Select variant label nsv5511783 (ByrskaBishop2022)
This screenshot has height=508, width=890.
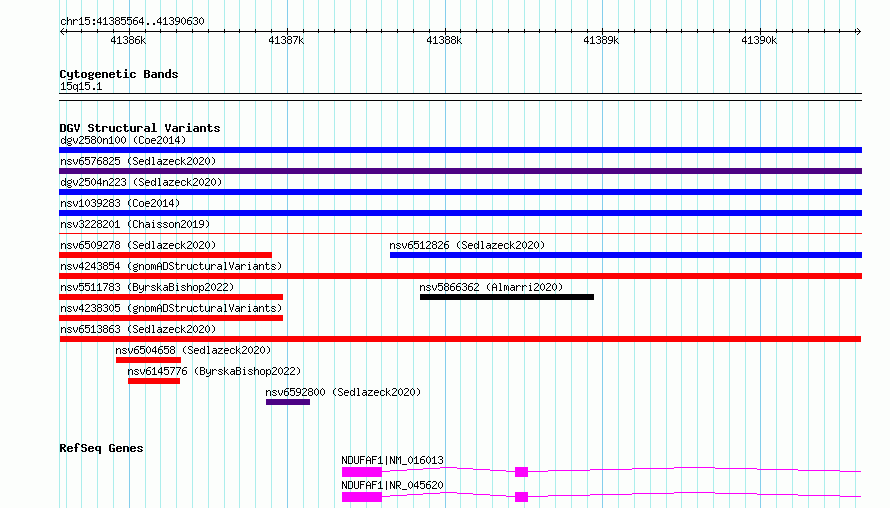click(147, 287)
